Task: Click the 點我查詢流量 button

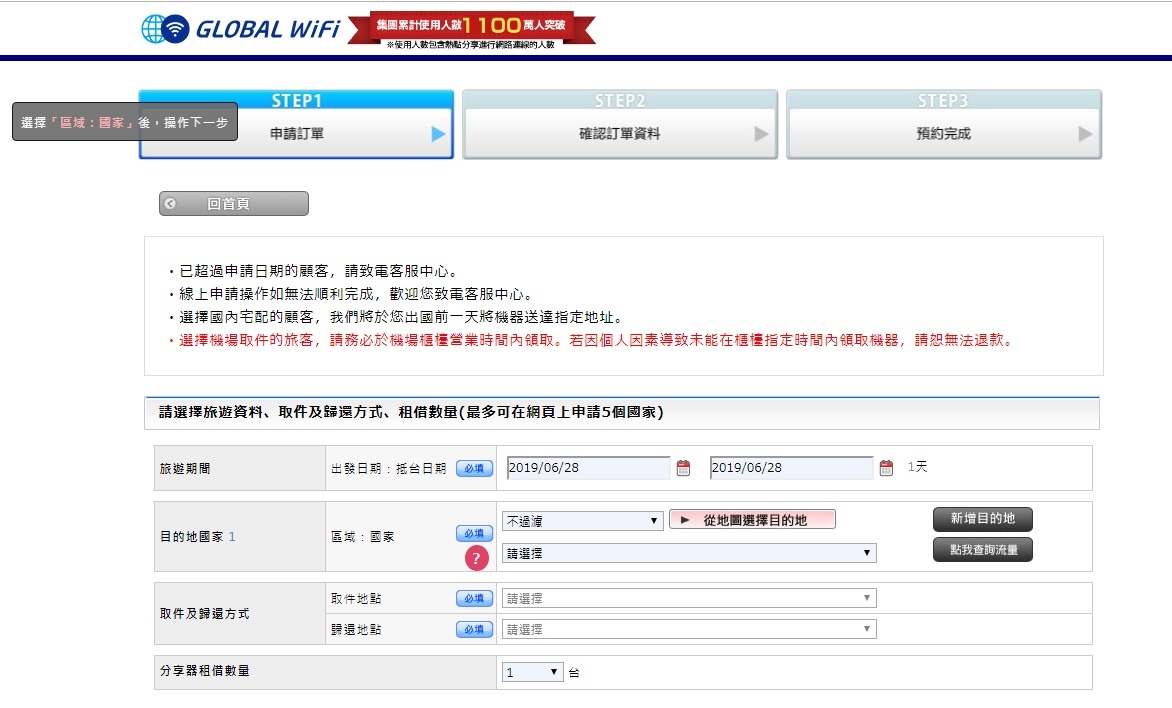Action: [x=983, y=550]
